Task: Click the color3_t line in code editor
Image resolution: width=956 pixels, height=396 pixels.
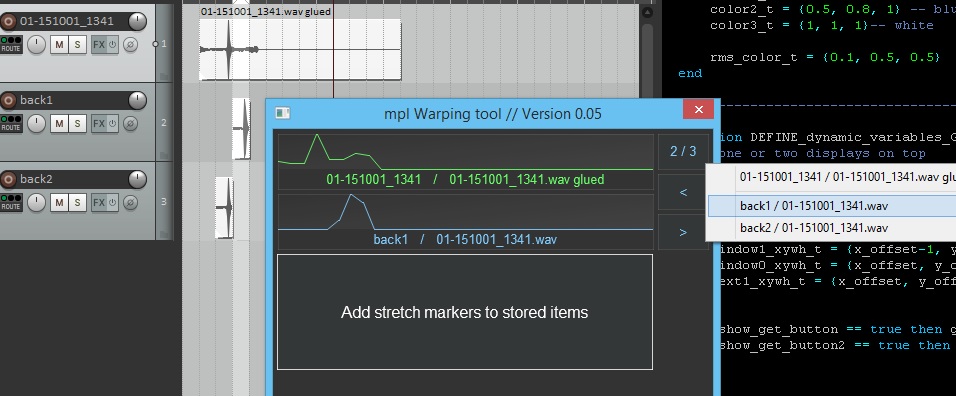Action: (x=821, y=26)
